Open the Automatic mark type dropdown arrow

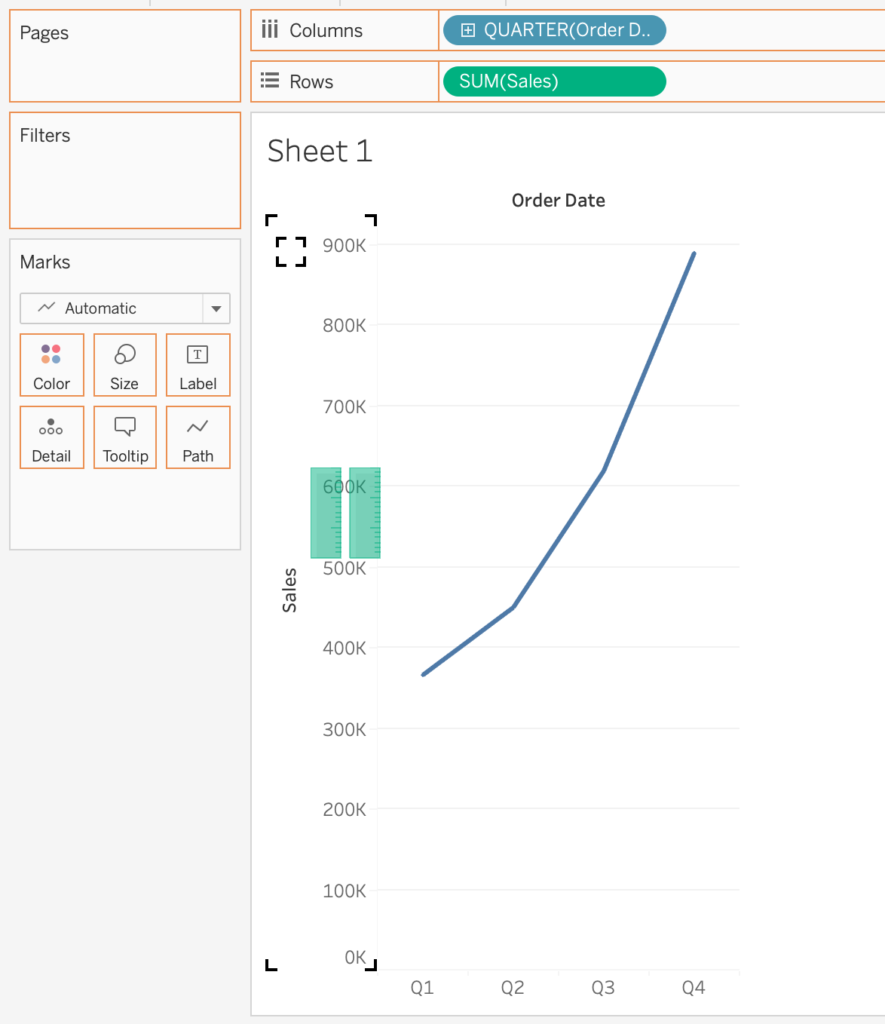[x=216, y=308]
